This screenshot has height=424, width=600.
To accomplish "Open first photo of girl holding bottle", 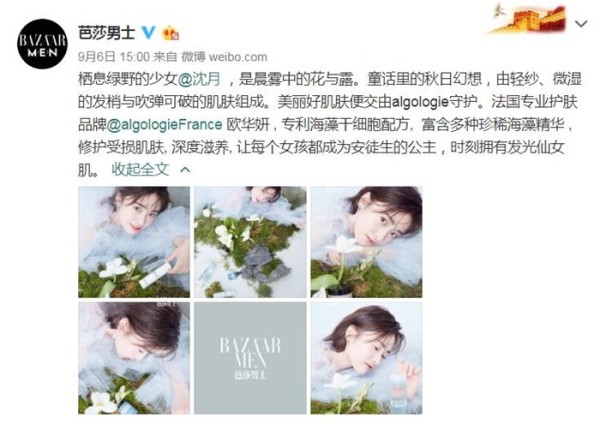I will (134, 242).
